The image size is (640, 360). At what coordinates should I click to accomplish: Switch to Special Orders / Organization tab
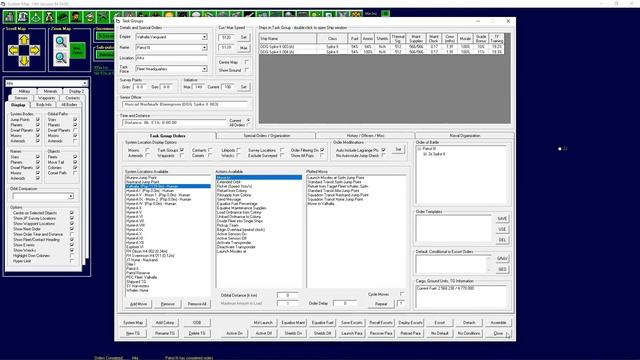(x=267, y=136)
